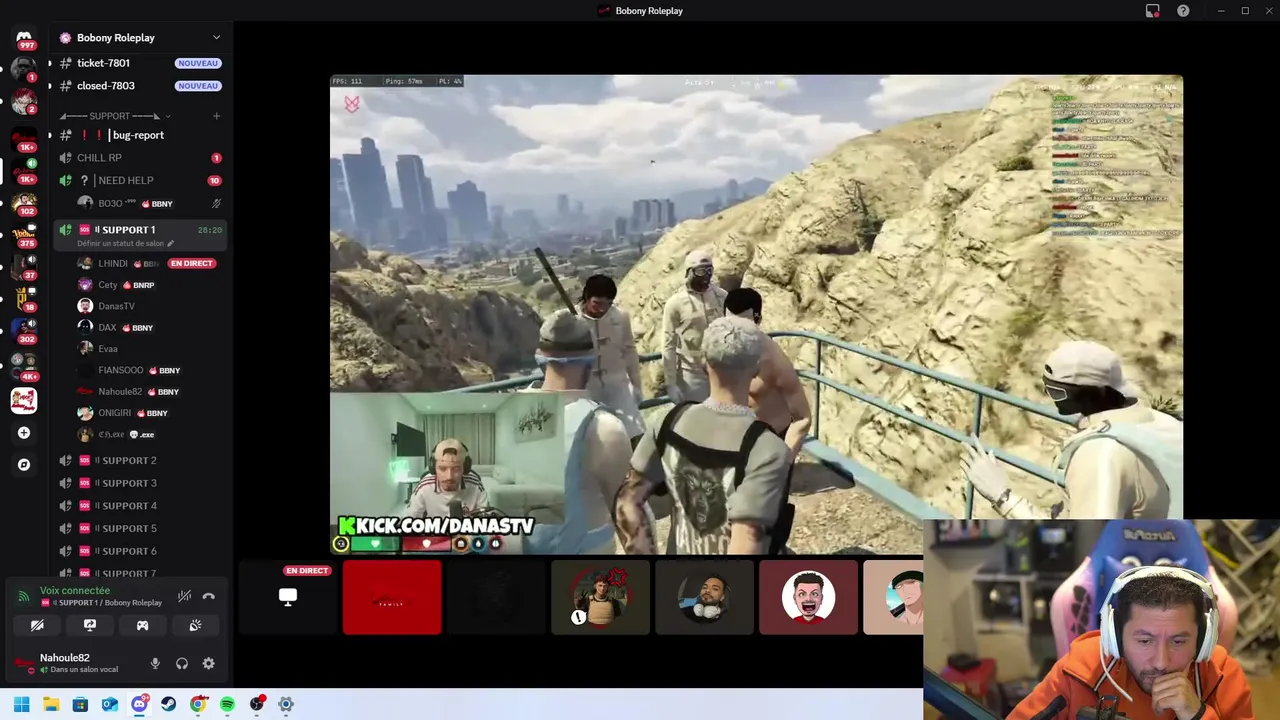The width and height of the screenshot is (1280, 720).
Task: Select the red FAMILY participant tile
Action: [392, 597]
